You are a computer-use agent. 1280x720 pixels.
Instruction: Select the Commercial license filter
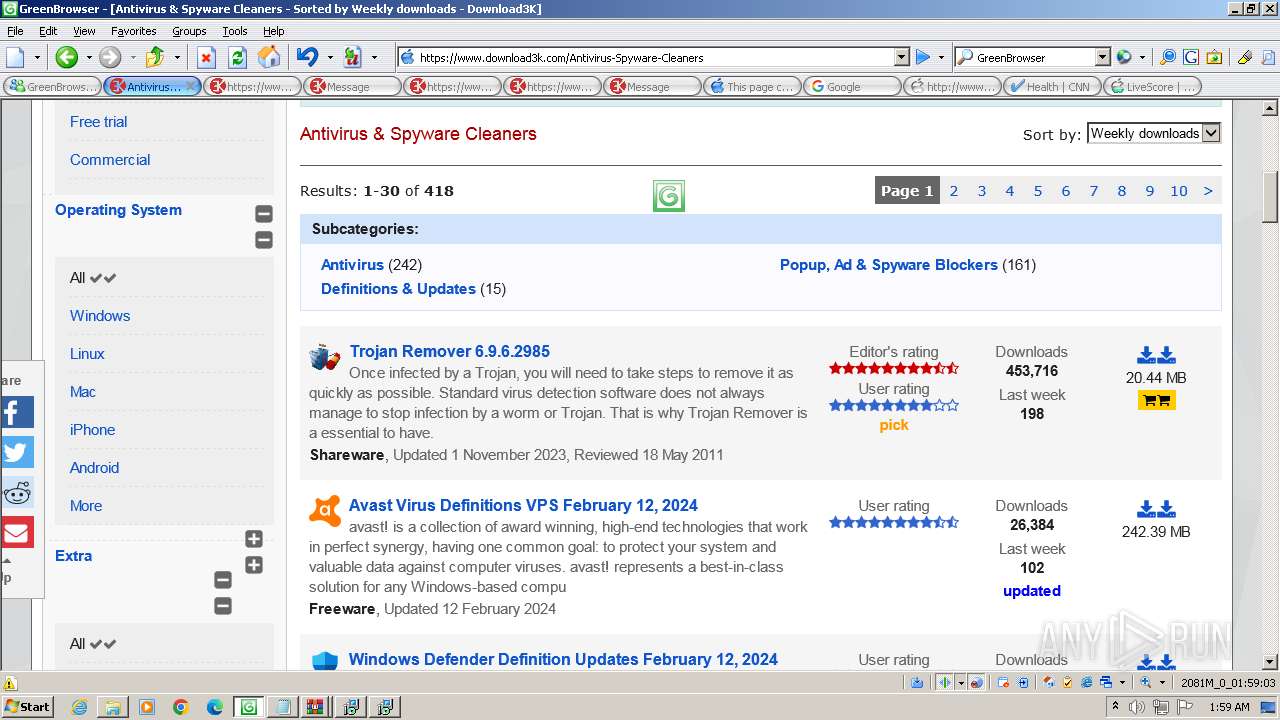coord(110,160)
